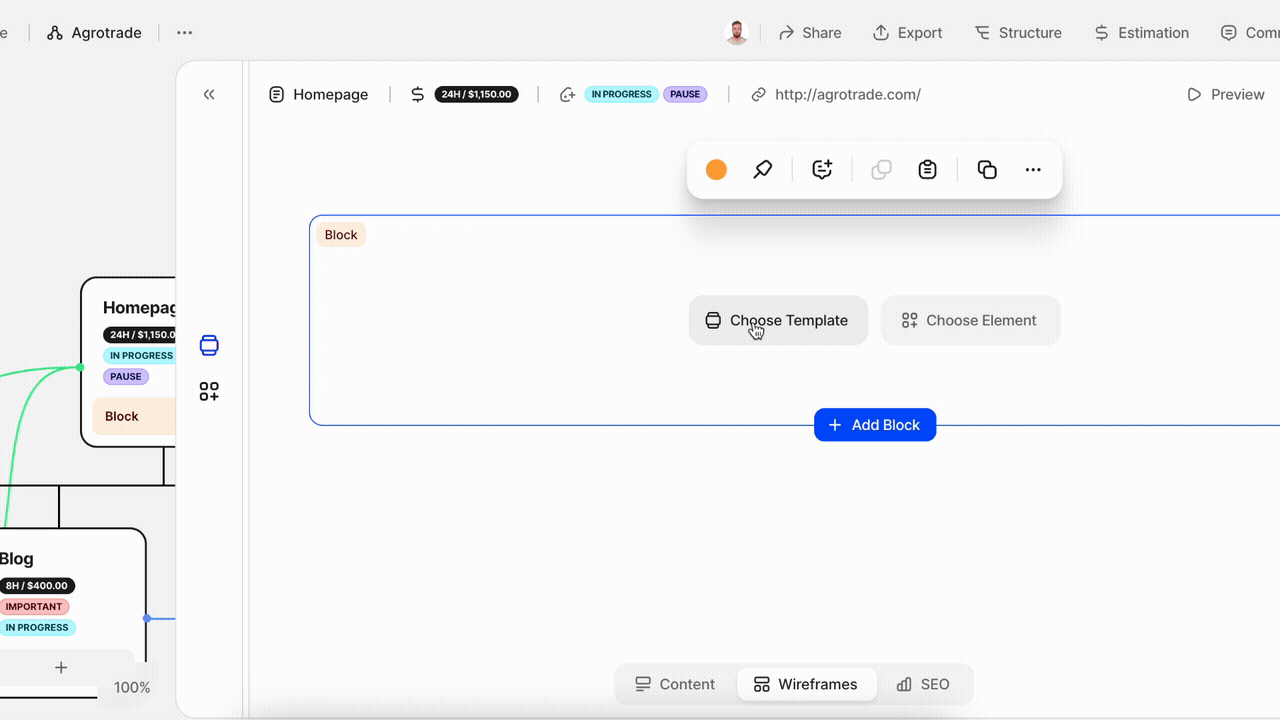Click the plus button under Blog card
Image resolution: width=1280 pixels, height=720 pixels.
tap(61, 667)
